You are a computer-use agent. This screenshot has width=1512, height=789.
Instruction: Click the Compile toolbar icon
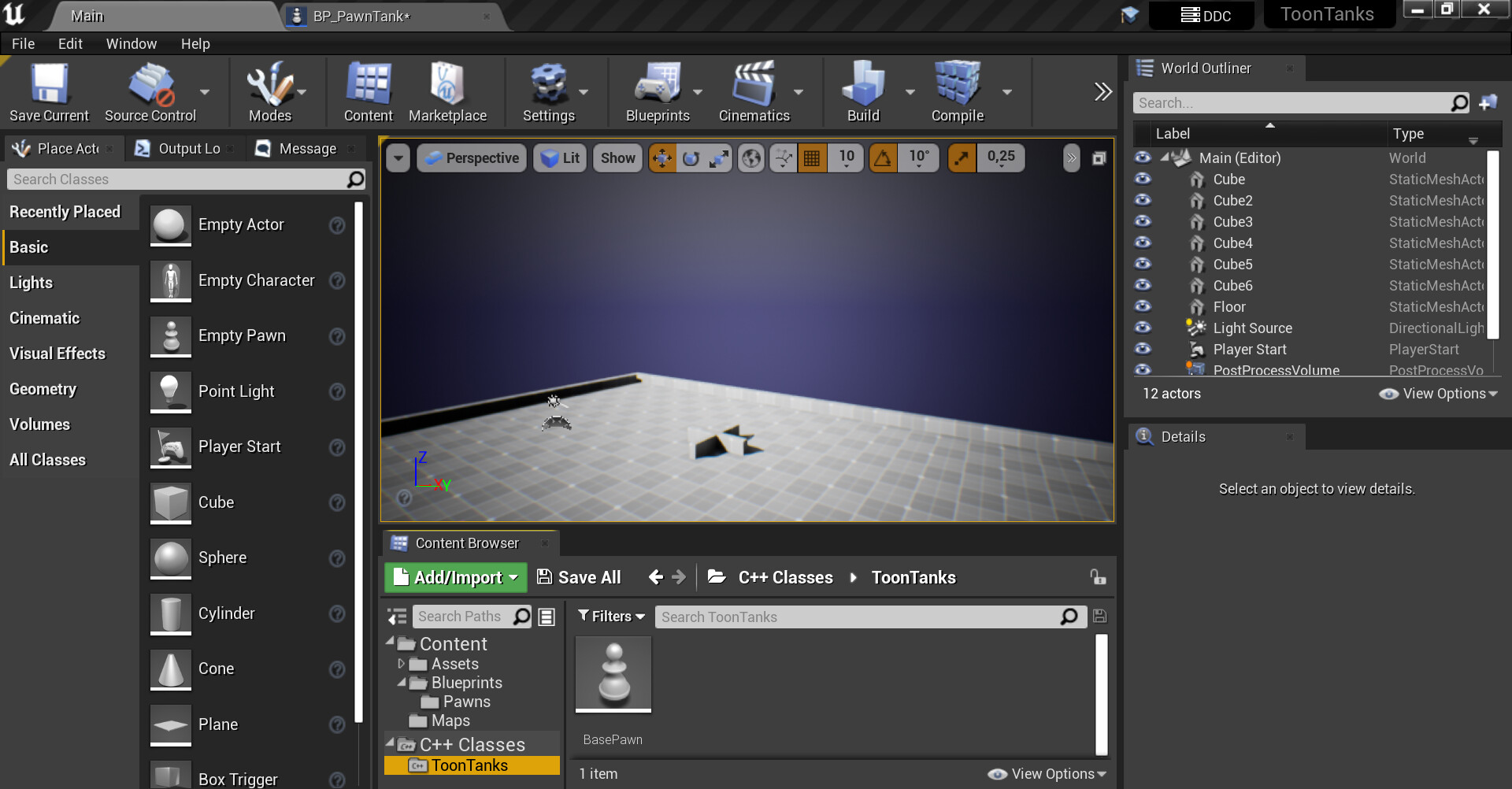tap(956, 91)
